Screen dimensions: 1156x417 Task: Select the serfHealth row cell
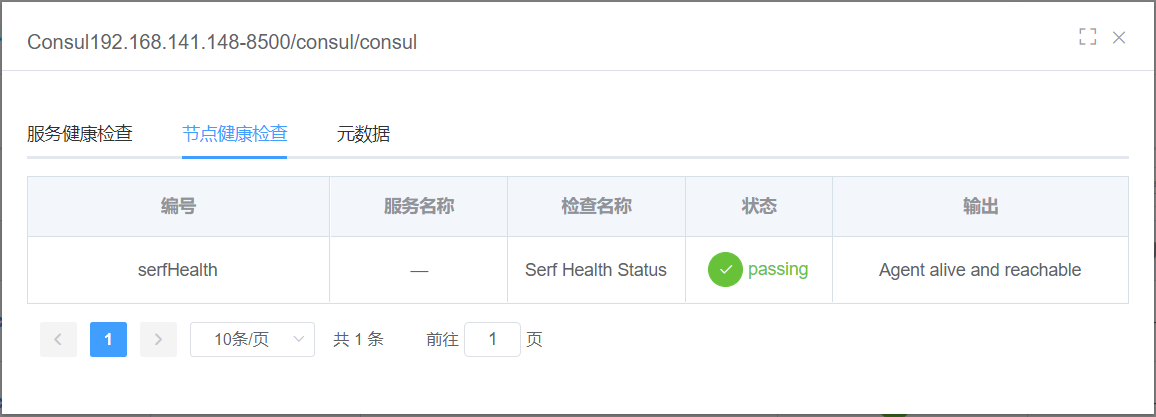click(178, 270)
